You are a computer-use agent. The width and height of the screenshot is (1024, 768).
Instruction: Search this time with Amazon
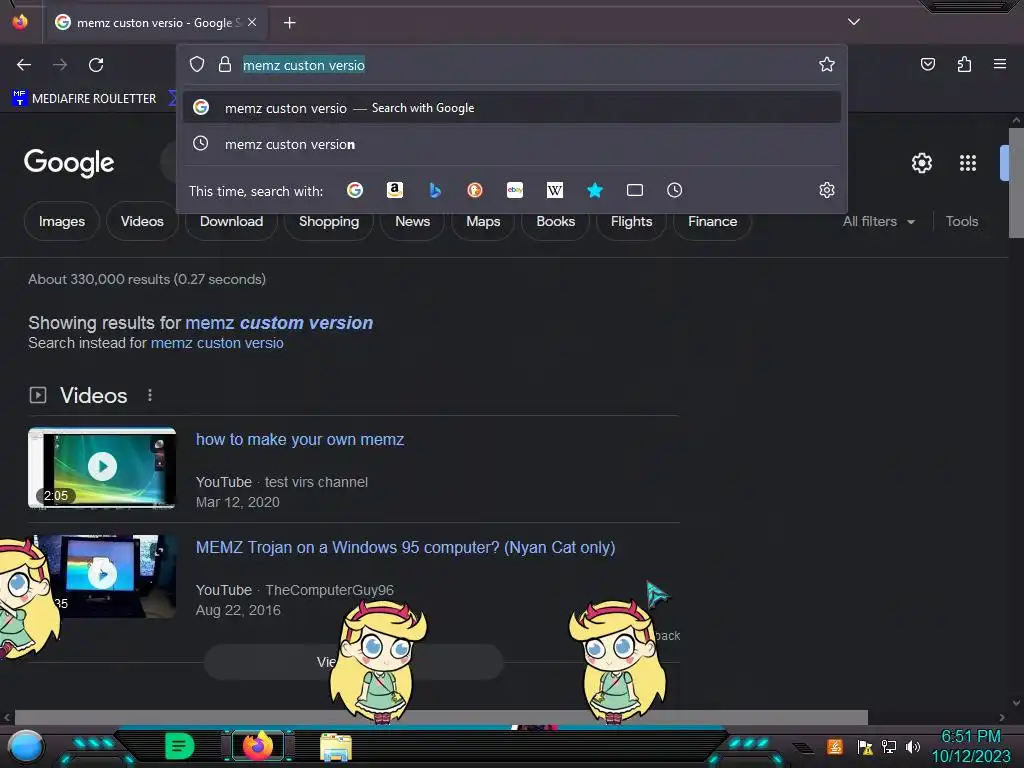[x=394, y=190]
